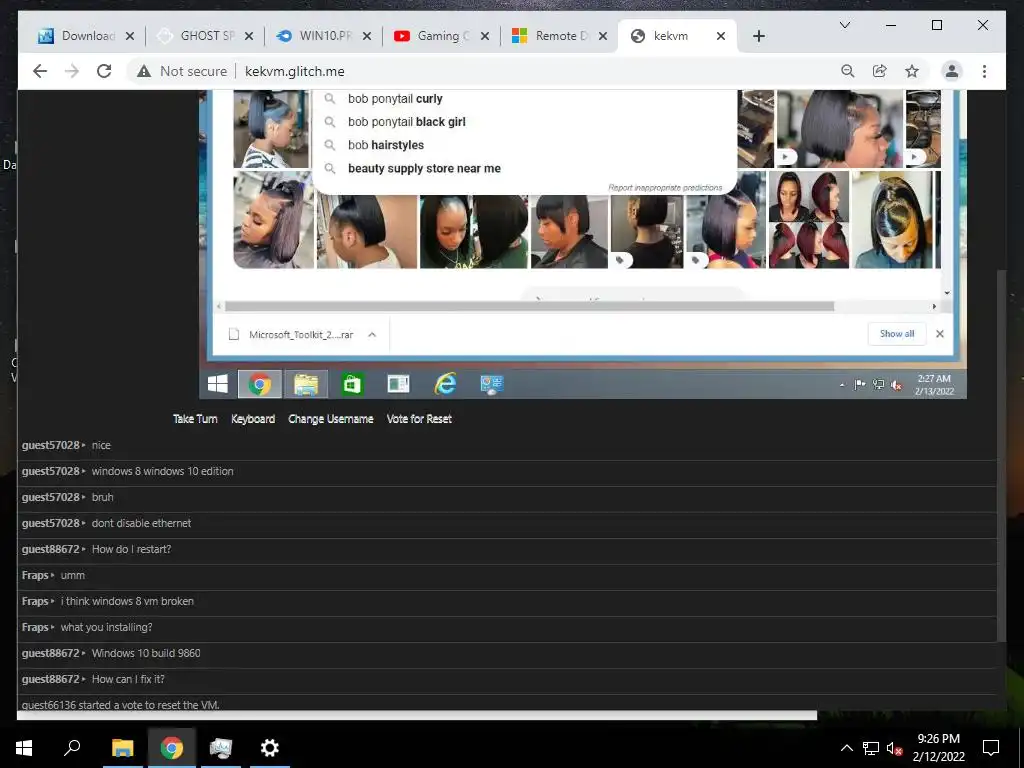1024x768 pixels.
Task: Click chat message 'dont disable ethernet'
Action: pyautogui.click(x=141, y=523)
